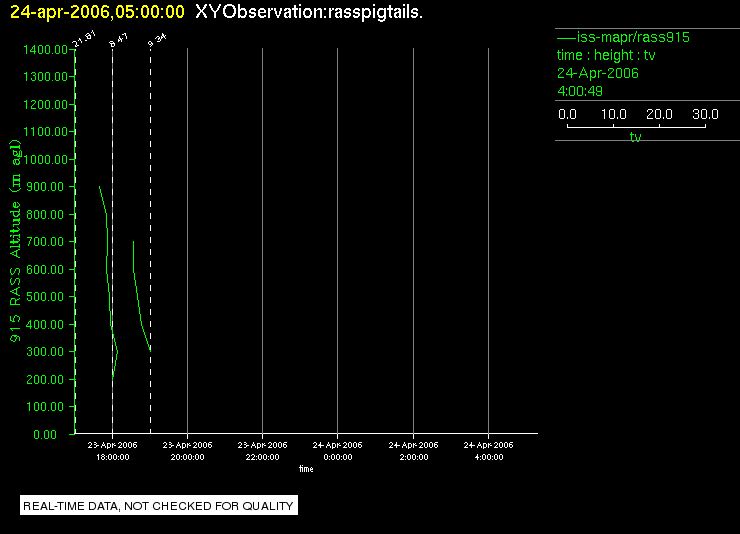Screen dimensions: 740x534
Task: Click the 100.00 altitude tick label
Action: tap(45, 407)
